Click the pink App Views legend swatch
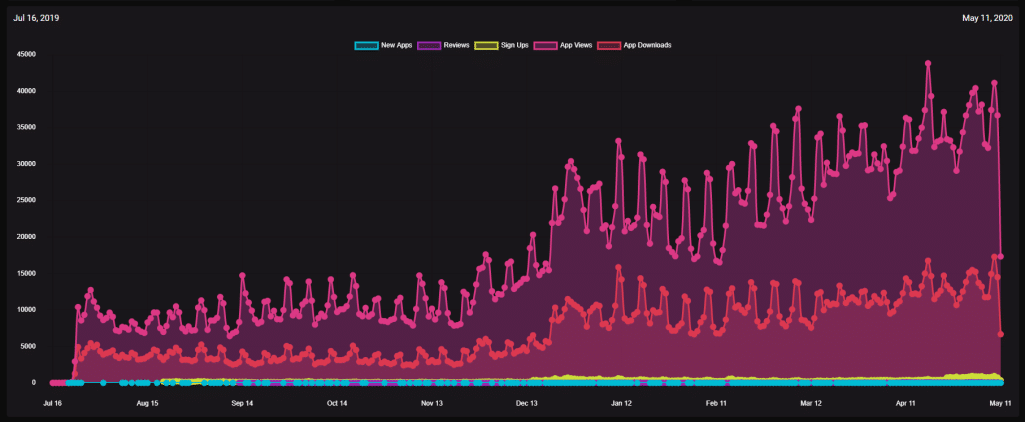This screenshot has height=422, width=1025. (546, 45)
